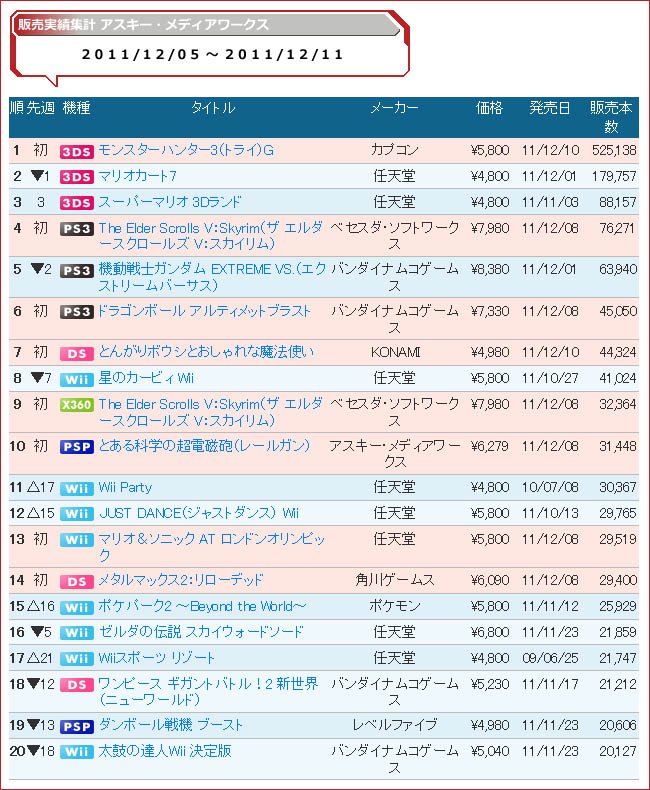650x790 pixels.
Task: Open the とある科学の超電磁砲(レールガン) link
Action: pos(204,445)
